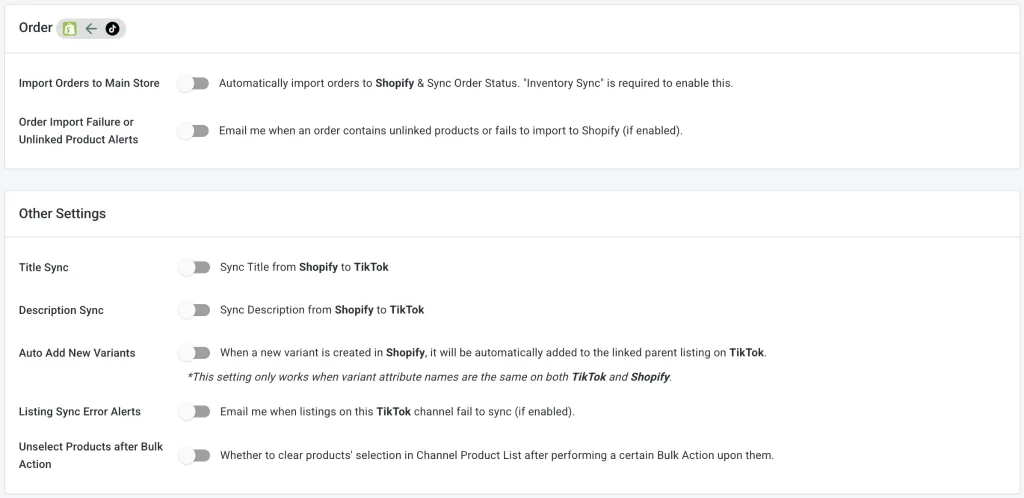
Task: Click the Unselect Products after Bulk Action label
Action: (91, 456)
